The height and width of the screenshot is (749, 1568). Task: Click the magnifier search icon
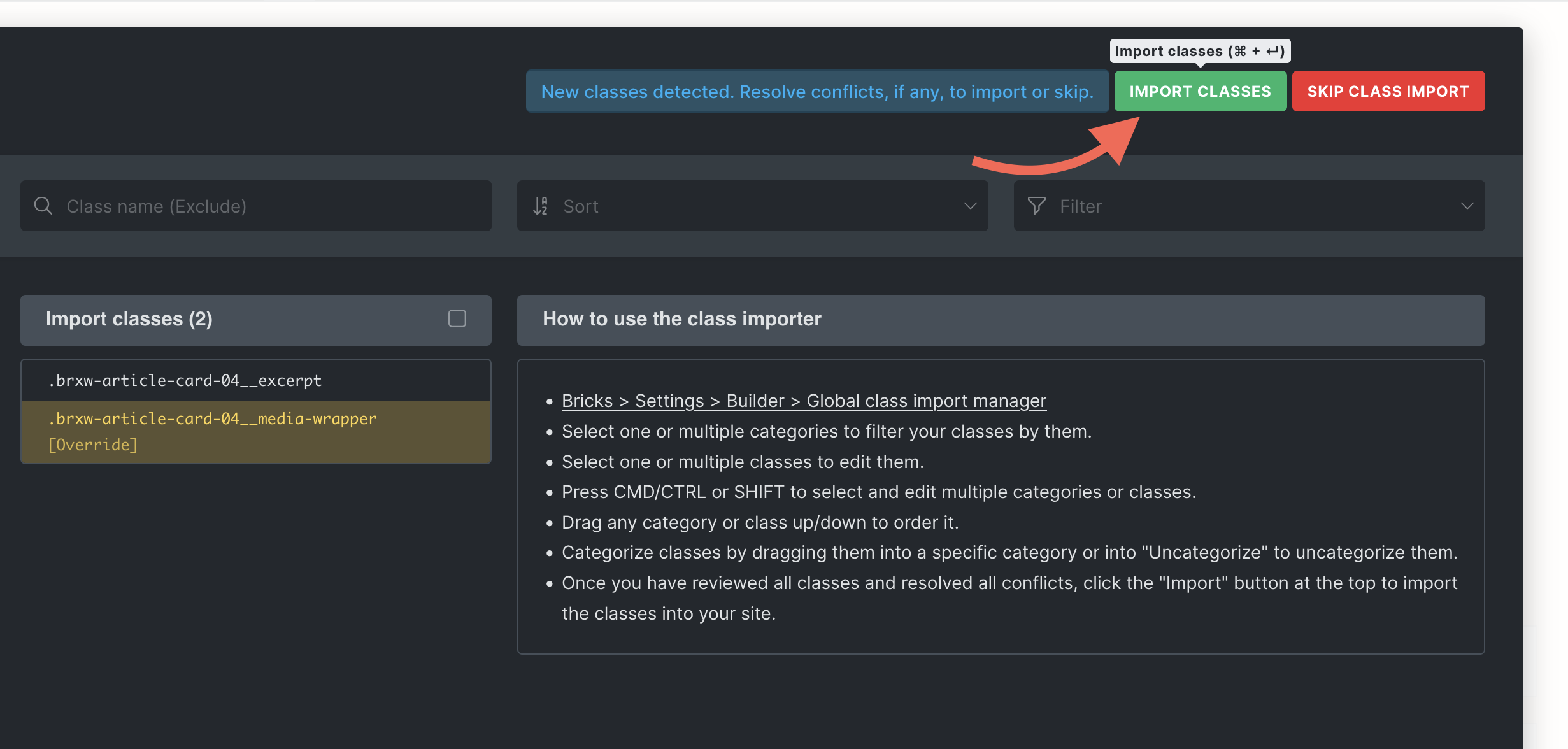coord(43,206)
